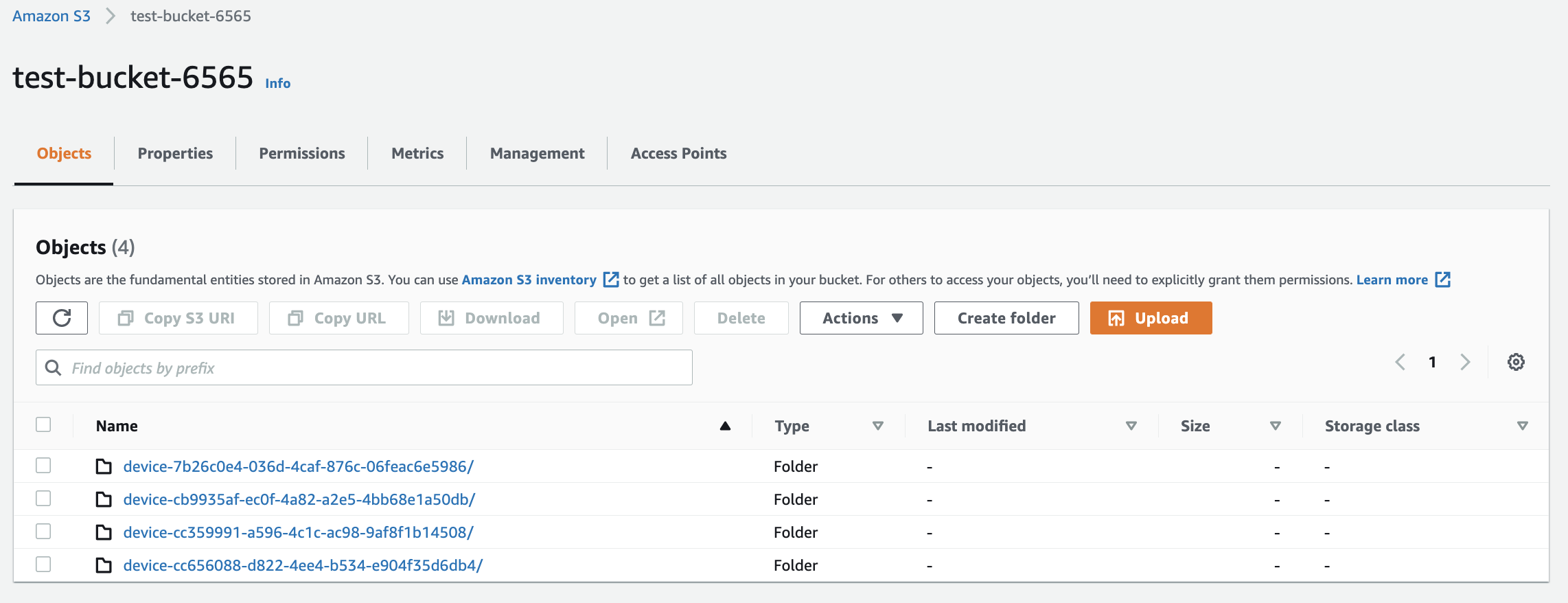This screenshot has height=603, width=1568.
Task: Click folder icon of device-7b26c0e4 row
Action: (104, 466)
